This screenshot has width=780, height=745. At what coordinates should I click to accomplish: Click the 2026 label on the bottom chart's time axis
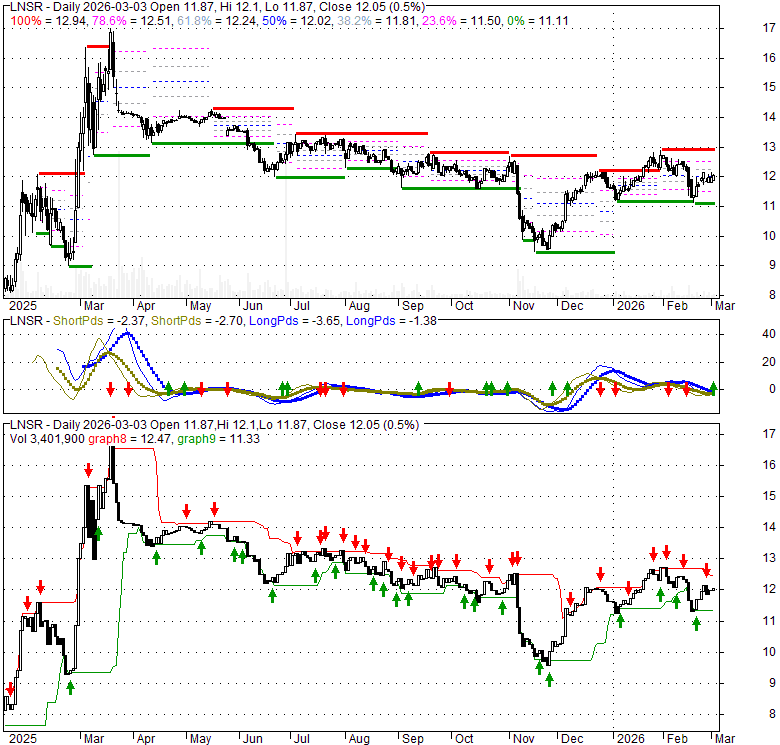click(x=630, y=736)
